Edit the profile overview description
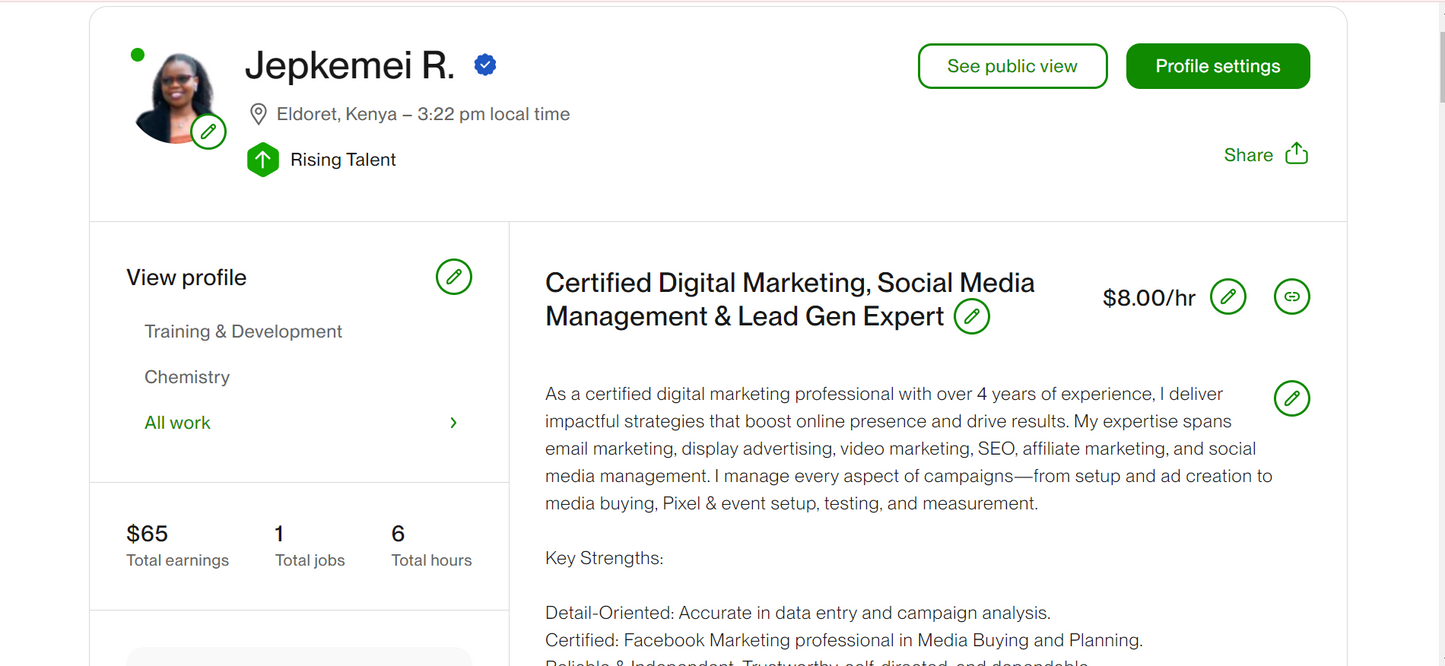 1291,398
